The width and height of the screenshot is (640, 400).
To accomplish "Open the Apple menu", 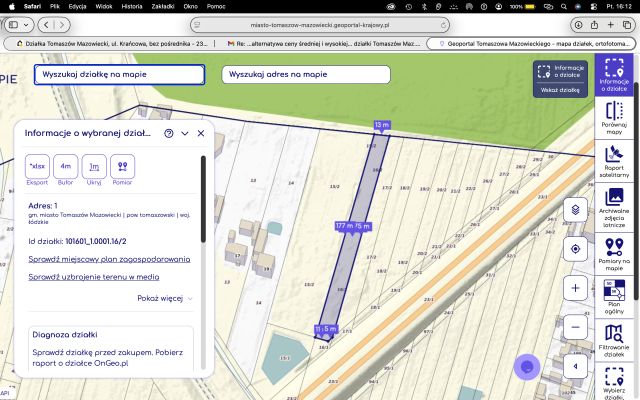I will click(x=11, y=6).
